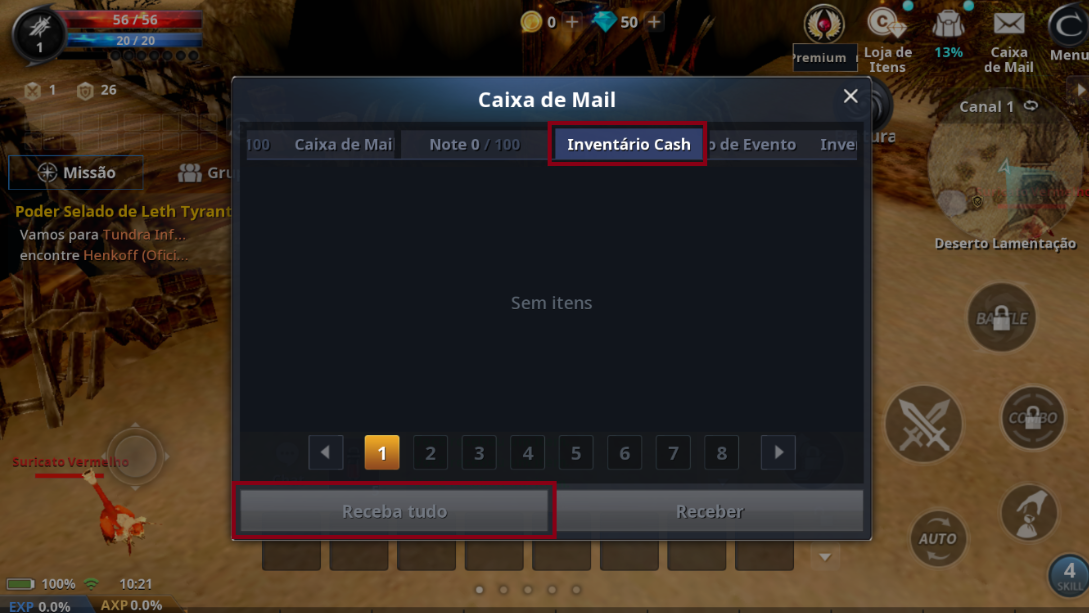Open Loja de Itens shop icon
Image resolution: width=1089 pixels, height=613 pixels.
(887, 24)
